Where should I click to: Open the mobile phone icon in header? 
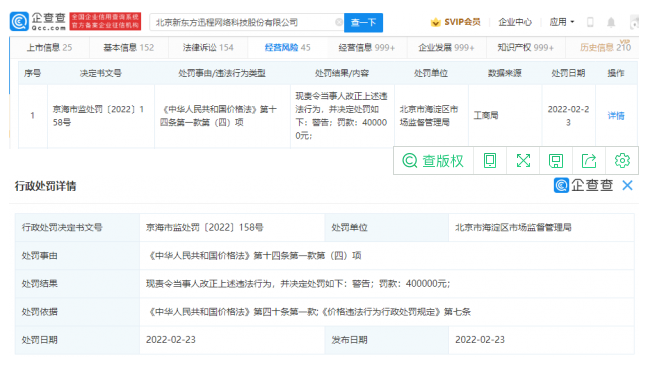(590, 22)
